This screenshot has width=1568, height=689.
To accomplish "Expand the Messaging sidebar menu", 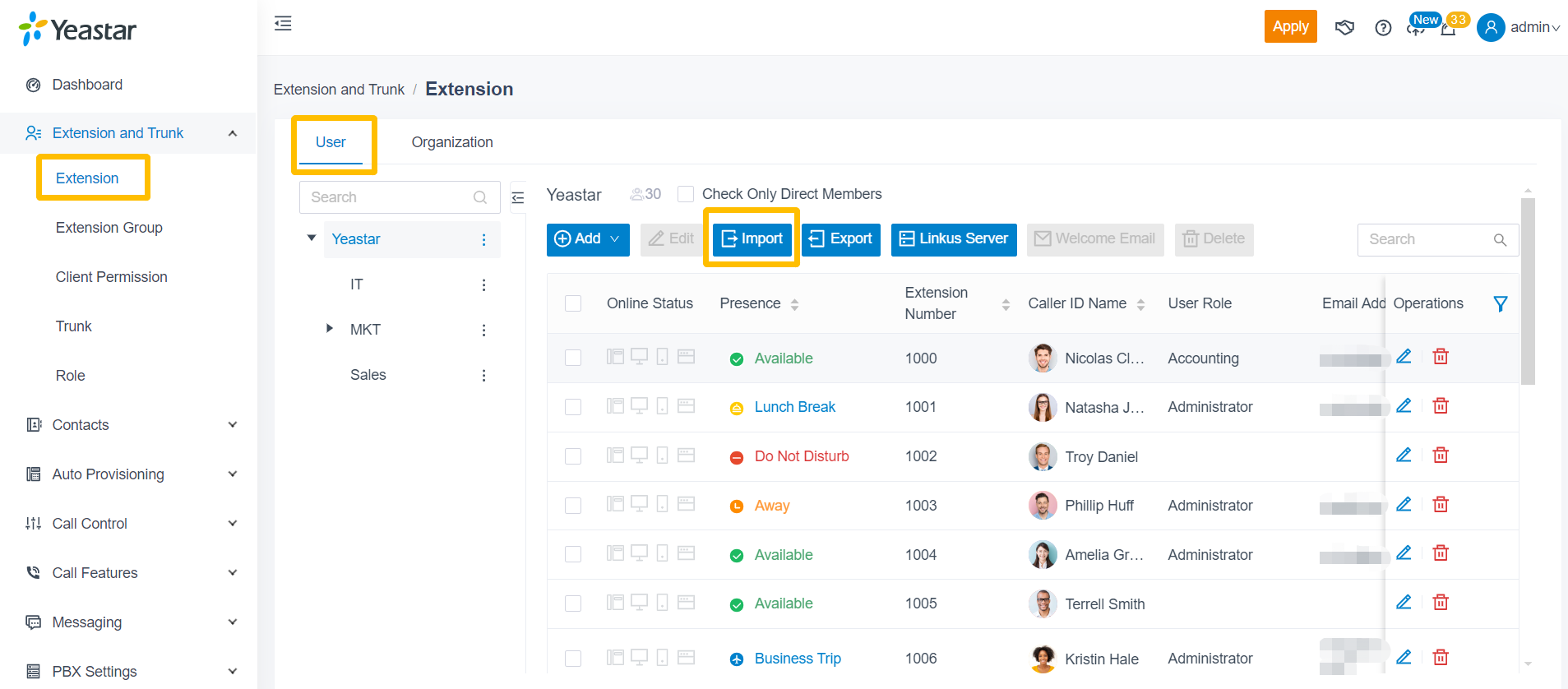I will (x=233, y=622).
